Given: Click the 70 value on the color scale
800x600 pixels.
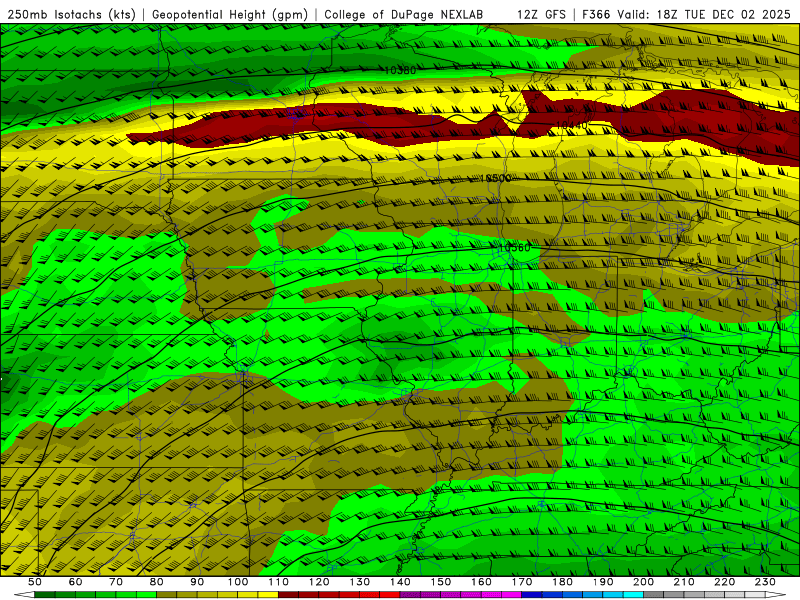Looking at the screenshot, I should (116, 582).
